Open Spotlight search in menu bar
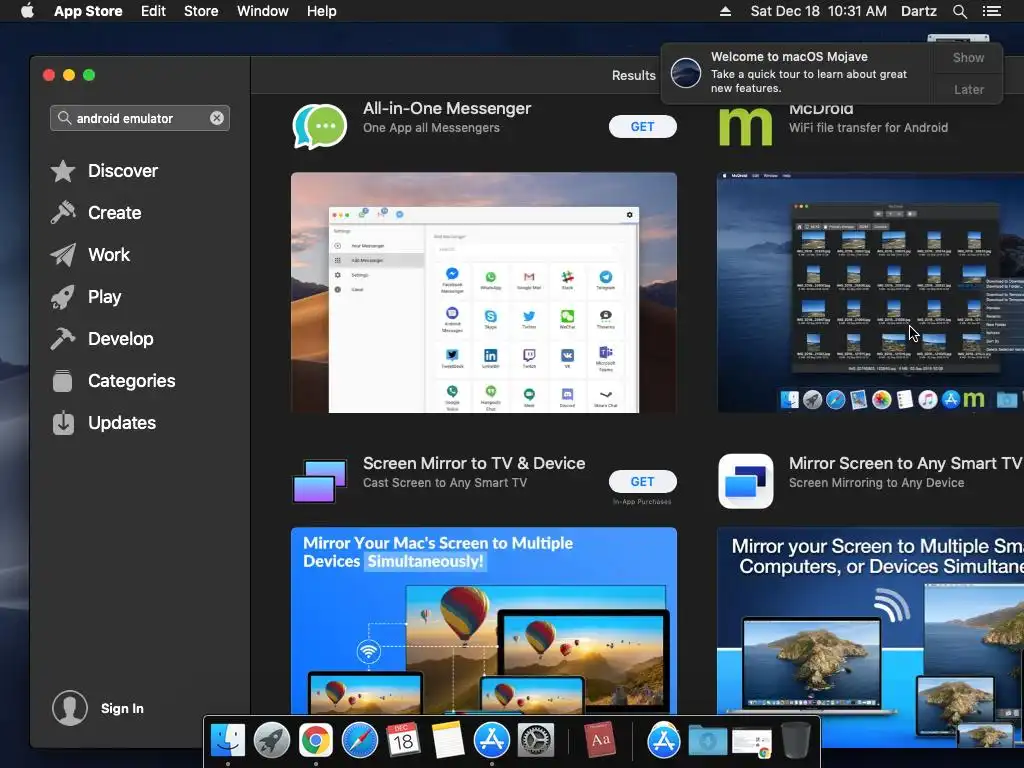The width and height of the screenshot is (1024, 768). click(959, 11)
